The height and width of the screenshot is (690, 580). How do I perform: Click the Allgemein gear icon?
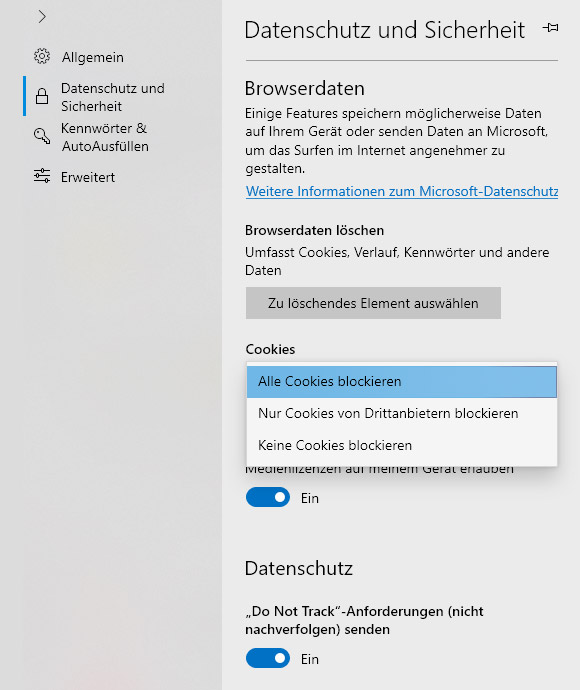point(42,56)
